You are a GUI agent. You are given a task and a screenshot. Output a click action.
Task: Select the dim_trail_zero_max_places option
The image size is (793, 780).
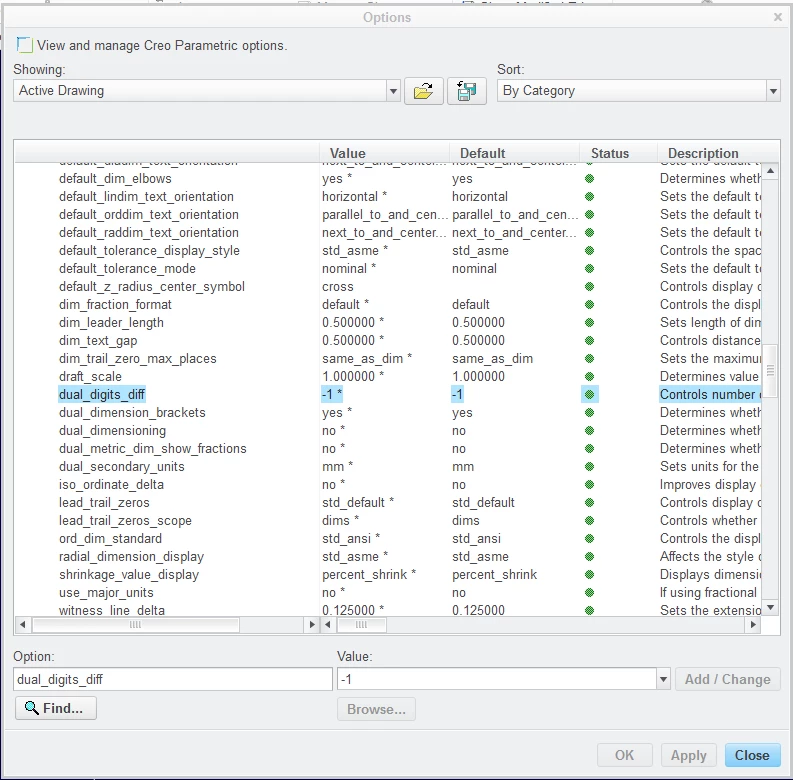(x=138, y=359)
